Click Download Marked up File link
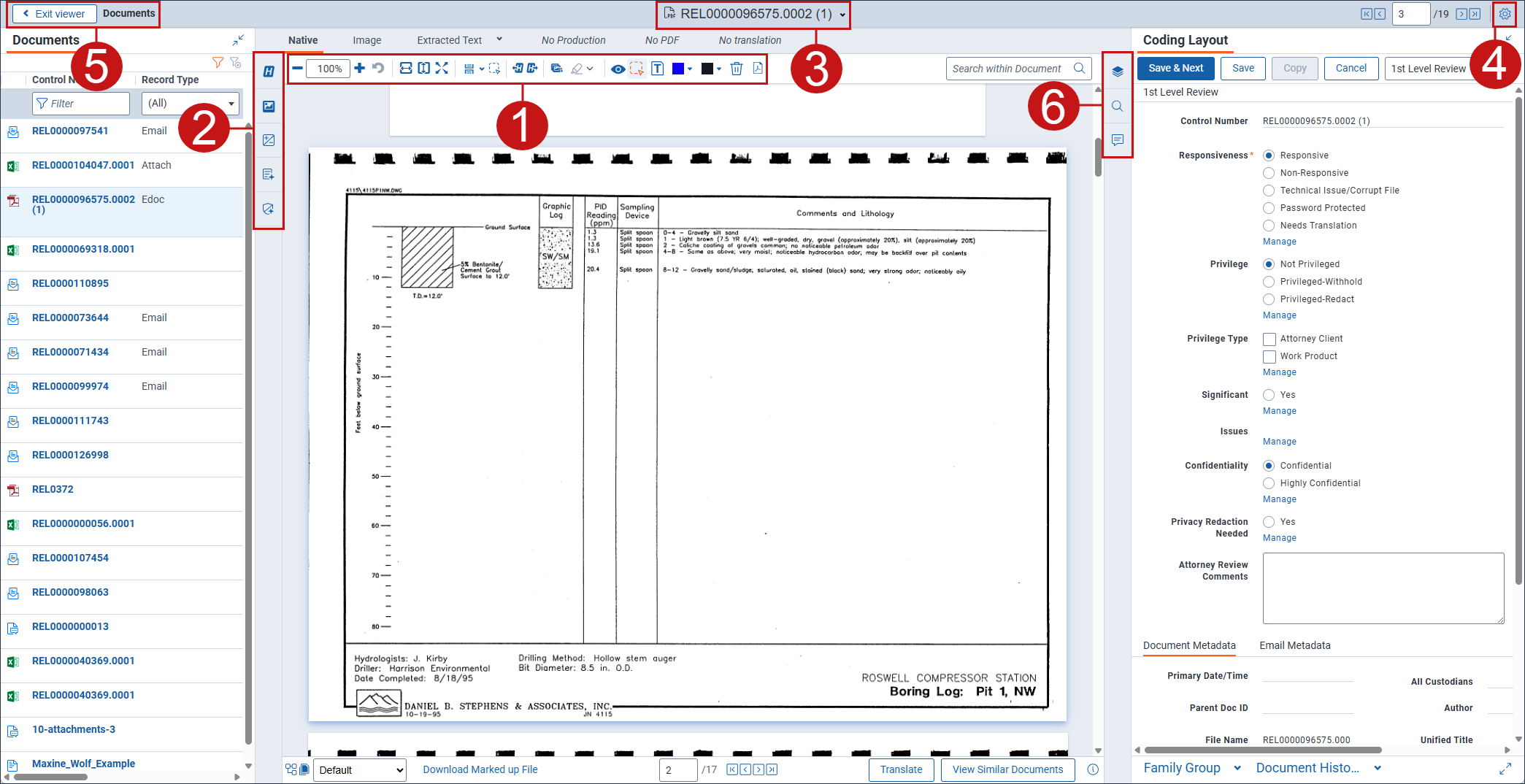The height and width of the screenshot is (784, 1525). pos(480,769)
